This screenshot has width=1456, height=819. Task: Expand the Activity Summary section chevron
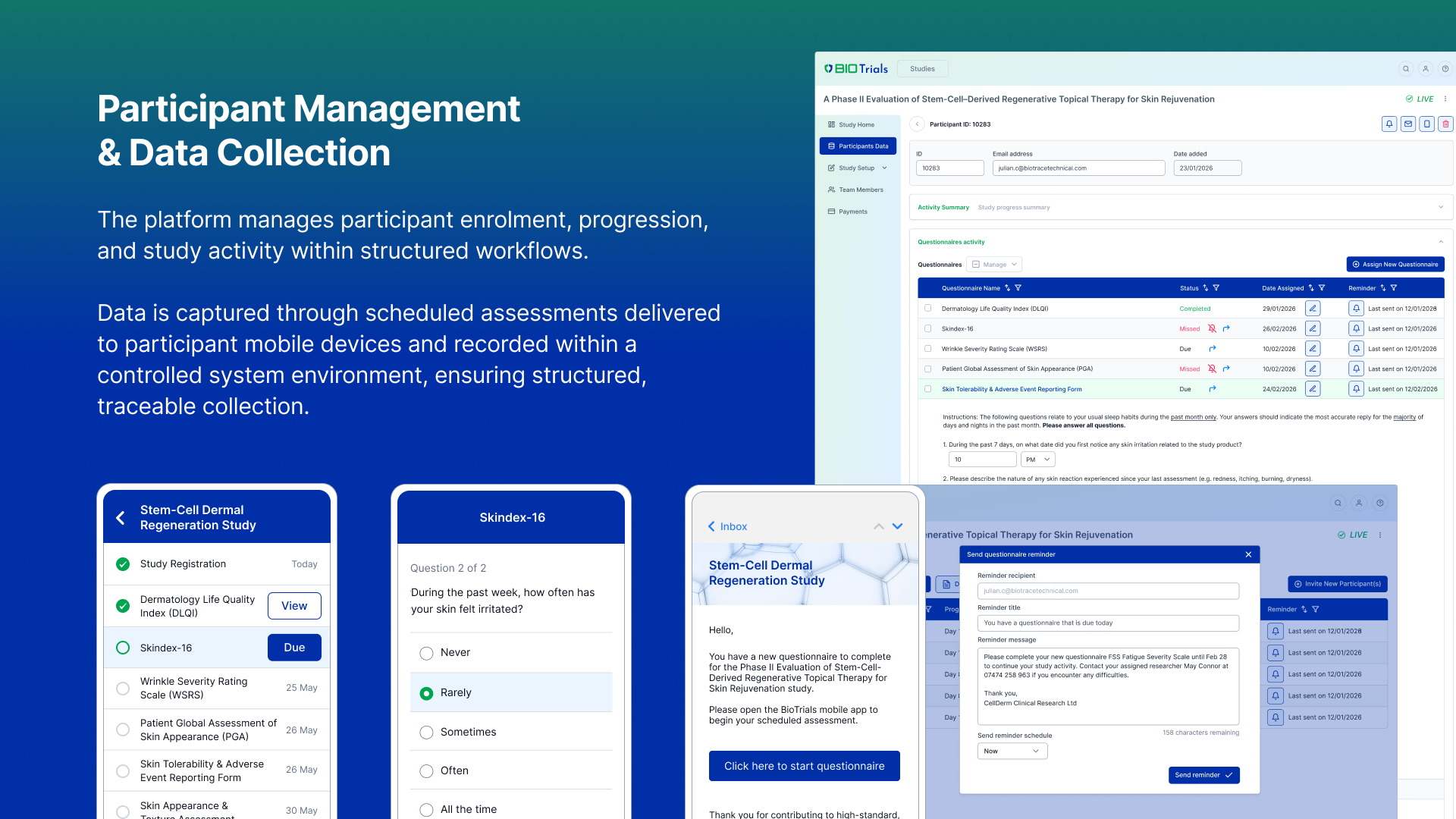(1441, 207)
